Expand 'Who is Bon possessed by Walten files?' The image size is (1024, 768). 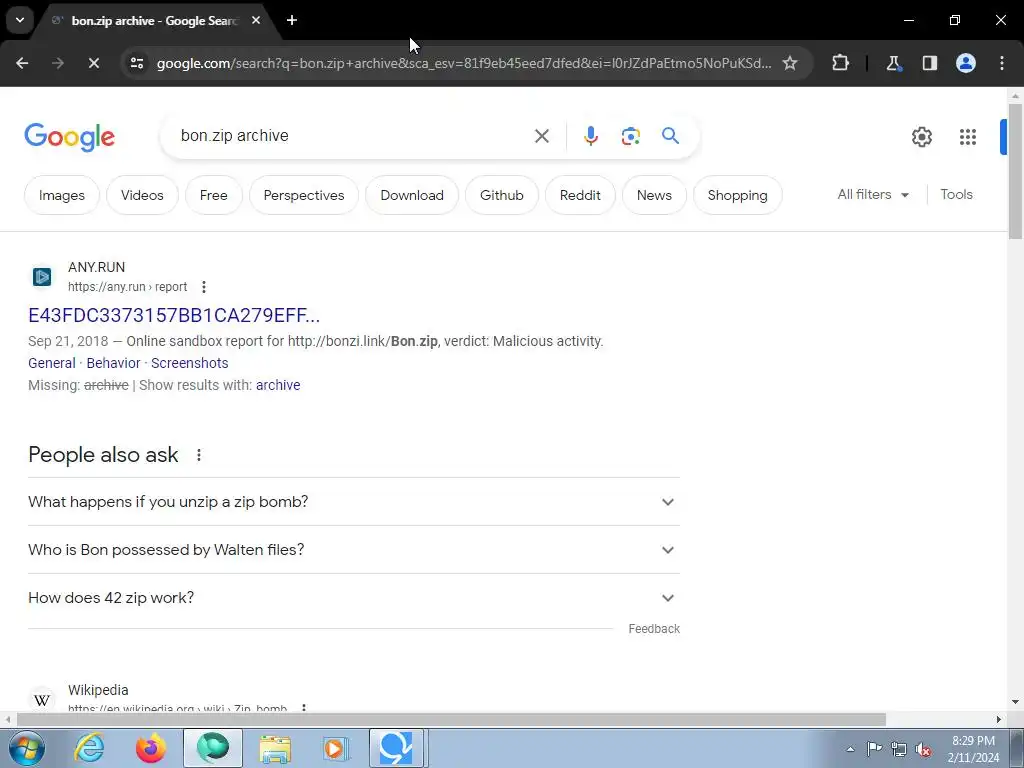click(353, 550)
